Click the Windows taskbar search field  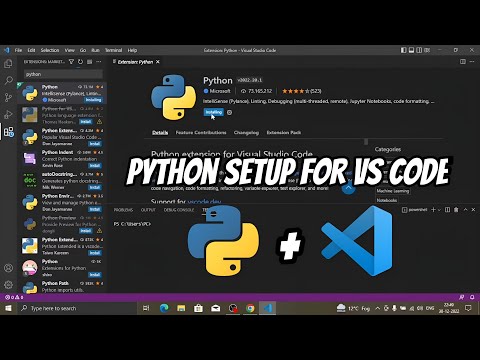click(77, 308)
